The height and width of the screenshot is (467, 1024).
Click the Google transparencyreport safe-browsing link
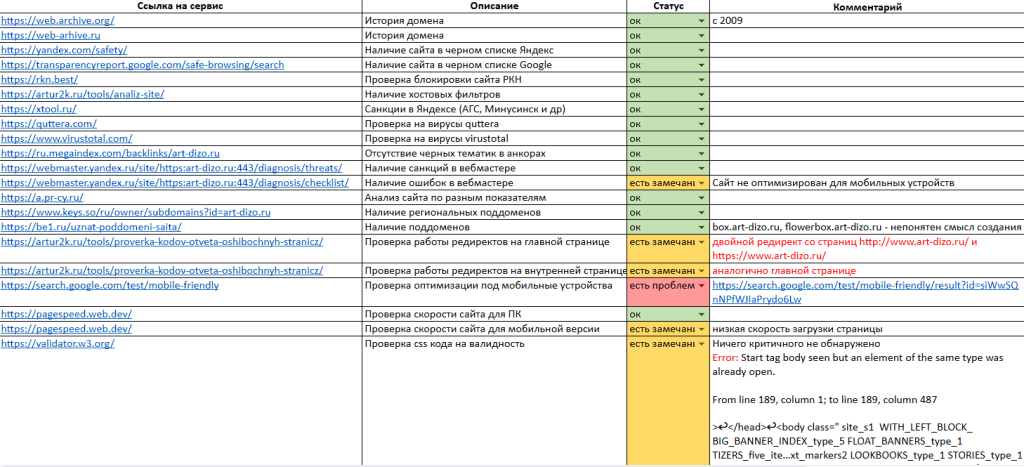142,65
